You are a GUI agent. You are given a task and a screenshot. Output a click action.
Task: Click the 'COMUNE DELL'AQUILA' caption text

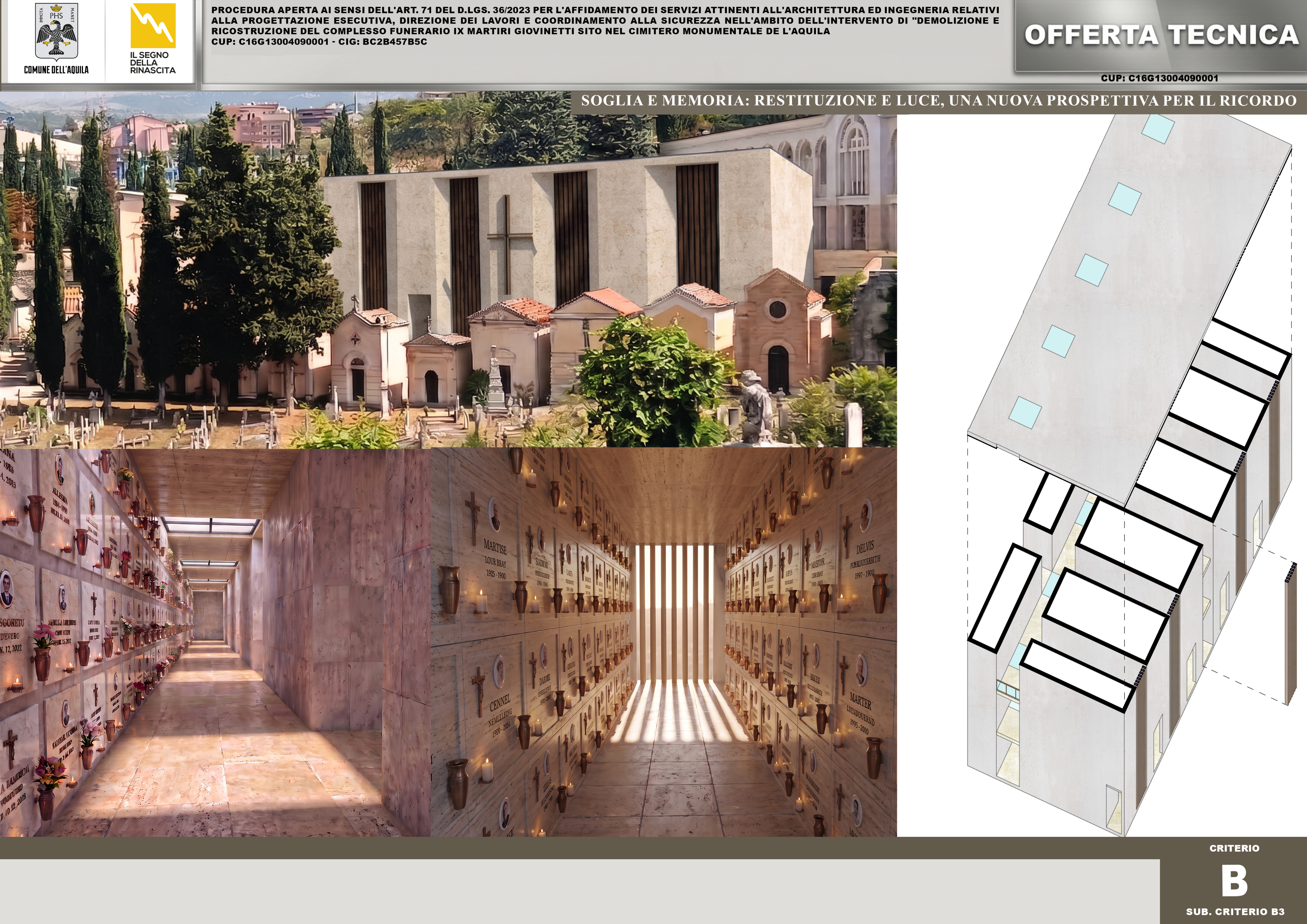tap(56, 70)
